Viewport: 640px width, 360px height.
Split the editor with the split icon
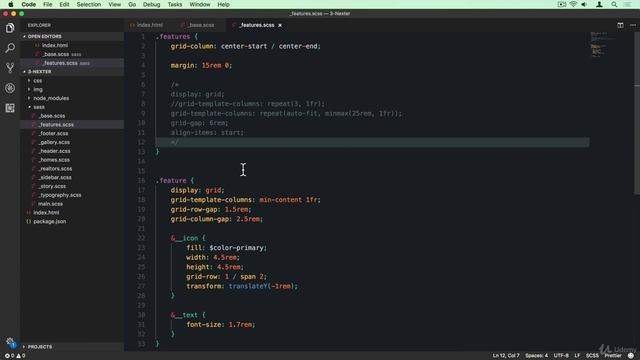click(620, 25)
